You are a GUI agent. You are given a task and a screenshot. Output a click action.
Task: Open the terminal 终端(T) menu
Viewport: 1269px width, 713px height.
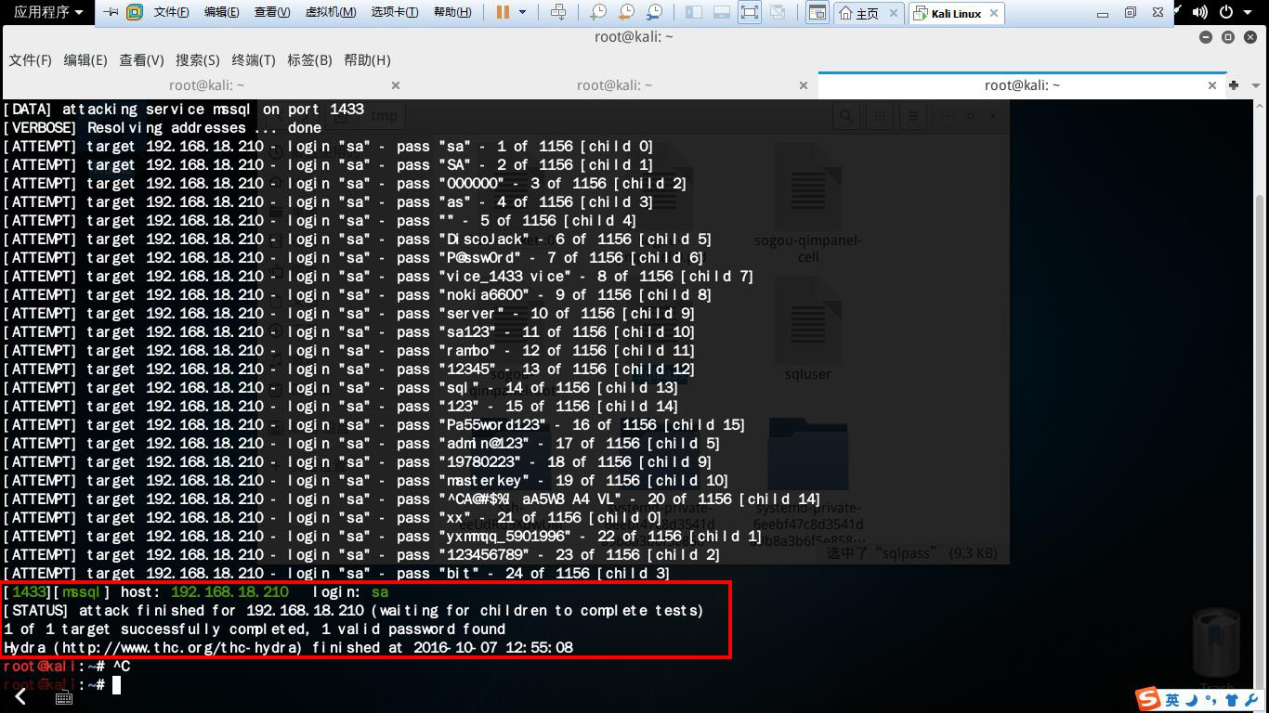(x=253, y=60)
